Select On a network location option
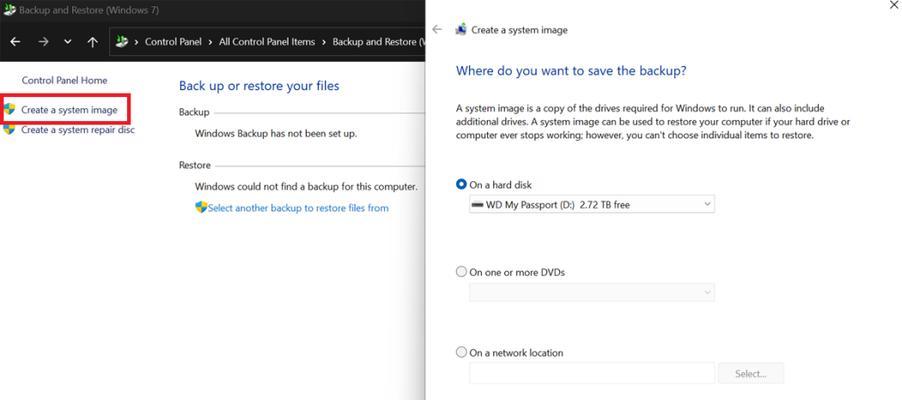This screenshot has width=902, height=400. click(x=461, y=352)
